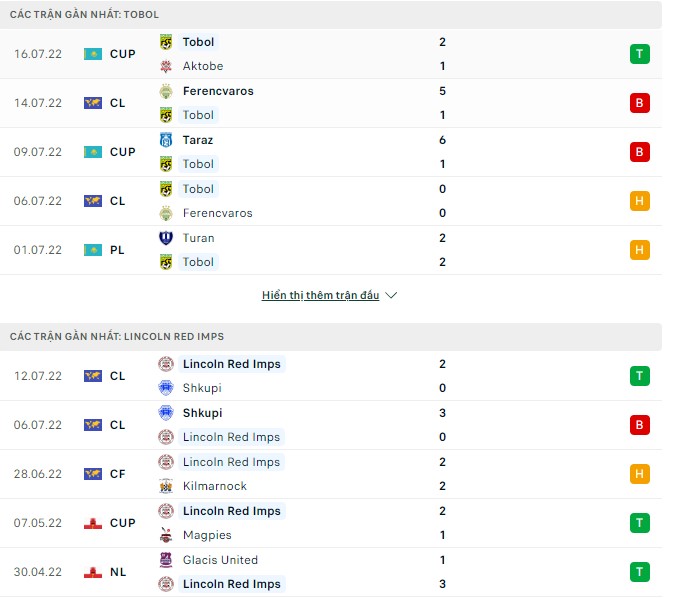
Task: Click the Glacis United club logo
Action: 166,560
